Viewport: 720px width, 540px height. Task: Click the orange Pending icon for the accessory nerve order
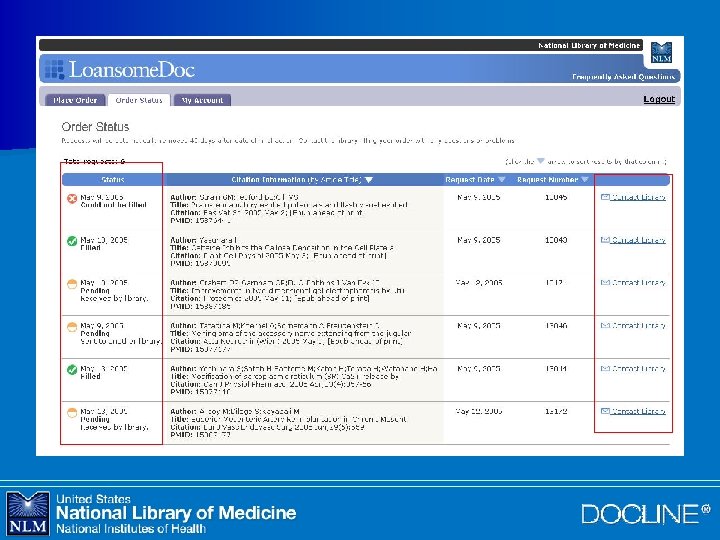[72, 327]
